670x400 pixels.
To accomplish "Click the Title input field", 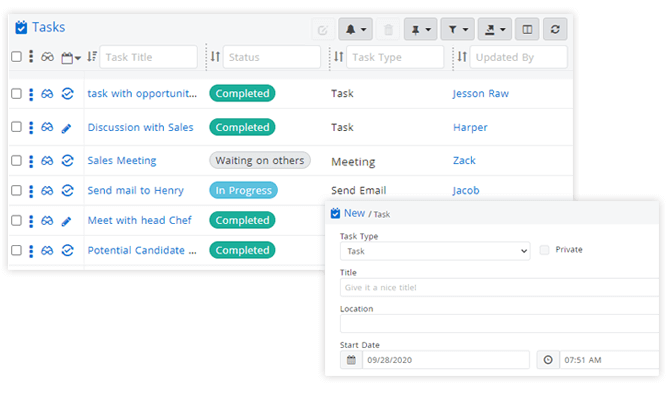I will tap(500, 288).
